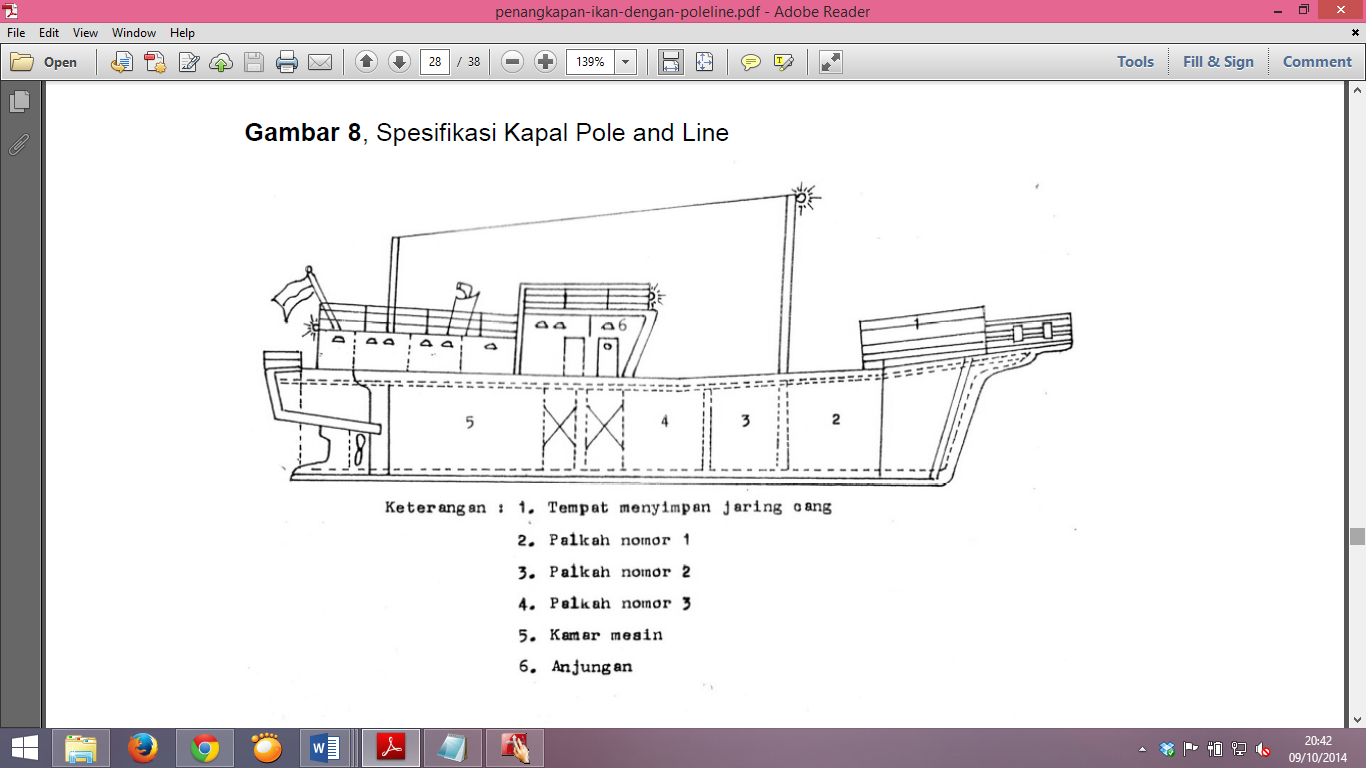The height and width of the screenshot is (768, 1366).
Task: Launch Firefox from the taskbar
Action: click(x=143, y=748)
